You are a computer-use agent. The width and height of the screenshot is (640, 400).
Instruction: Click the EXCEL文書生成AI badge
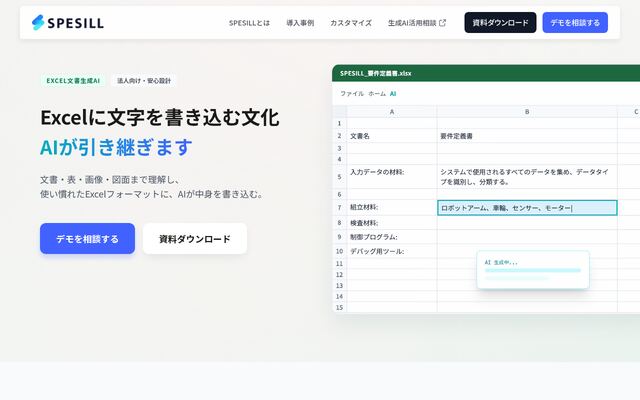click(73, 80)
